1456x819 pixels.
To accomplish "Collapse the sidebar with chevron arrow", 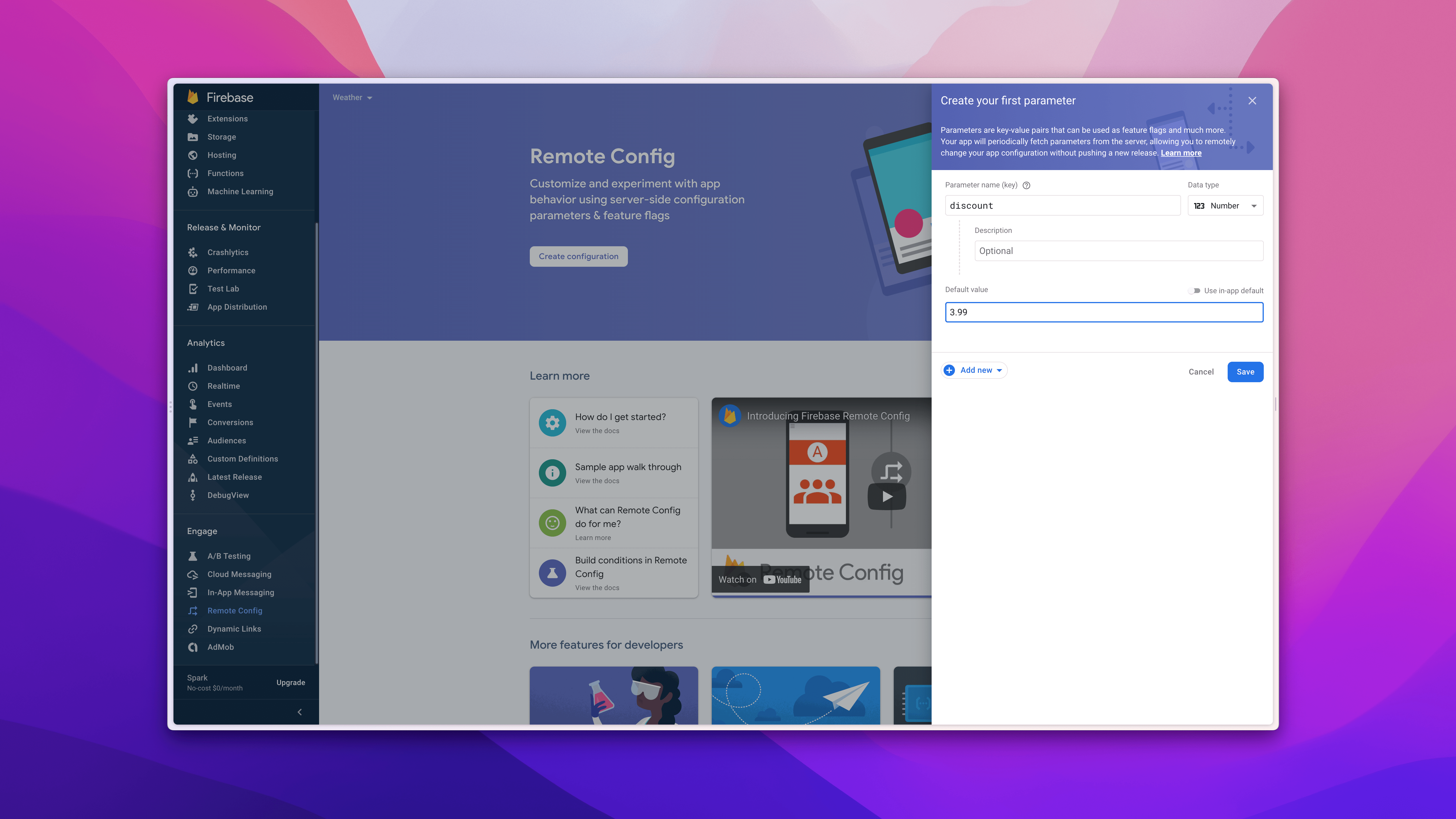I will [299, 712].
